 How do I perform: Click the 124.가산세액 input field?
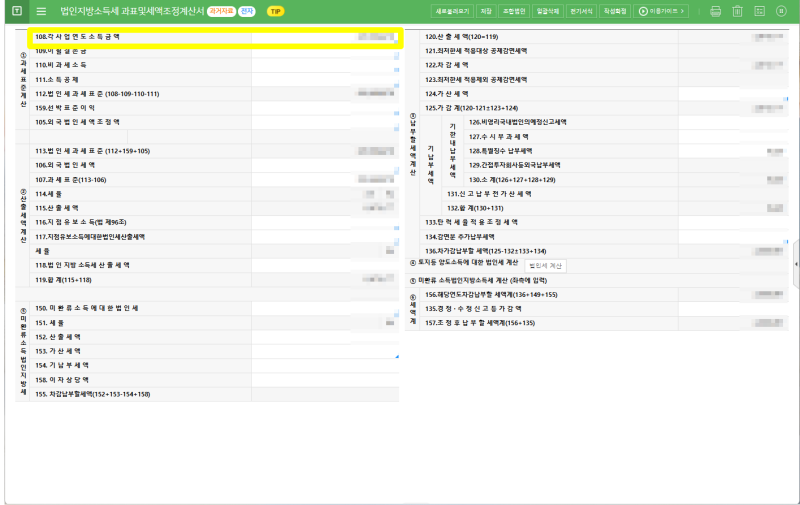733,94
